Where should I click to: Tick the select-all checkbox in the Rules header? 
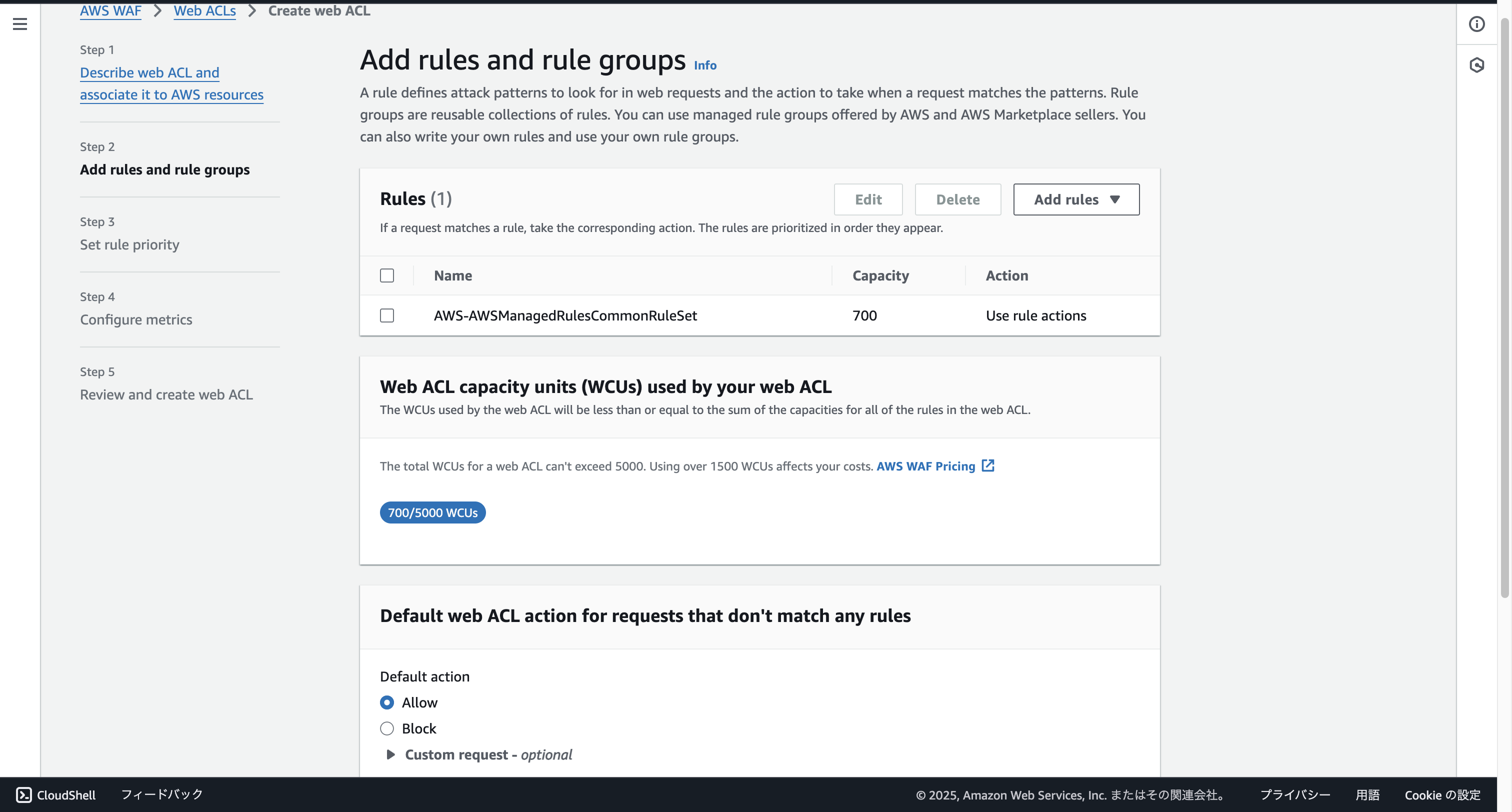pos(387,275)
